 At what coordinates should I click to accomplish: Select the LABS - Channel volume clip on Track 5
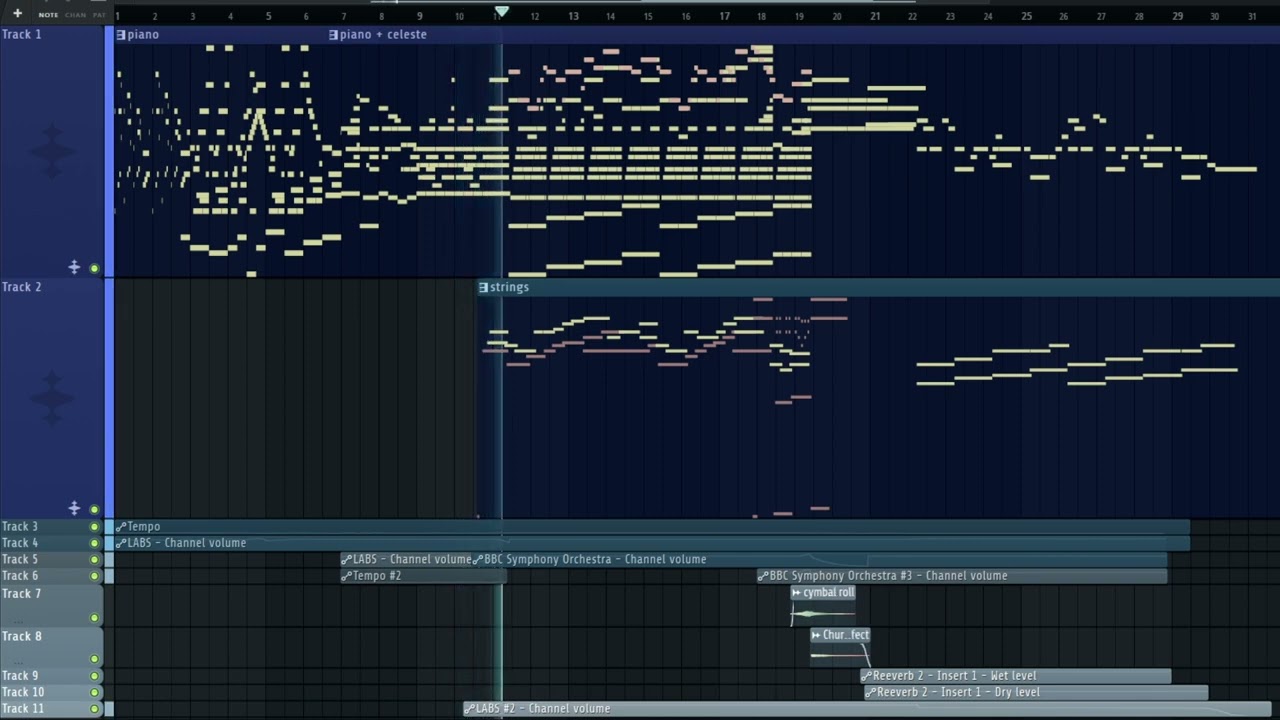click(406, 560)
